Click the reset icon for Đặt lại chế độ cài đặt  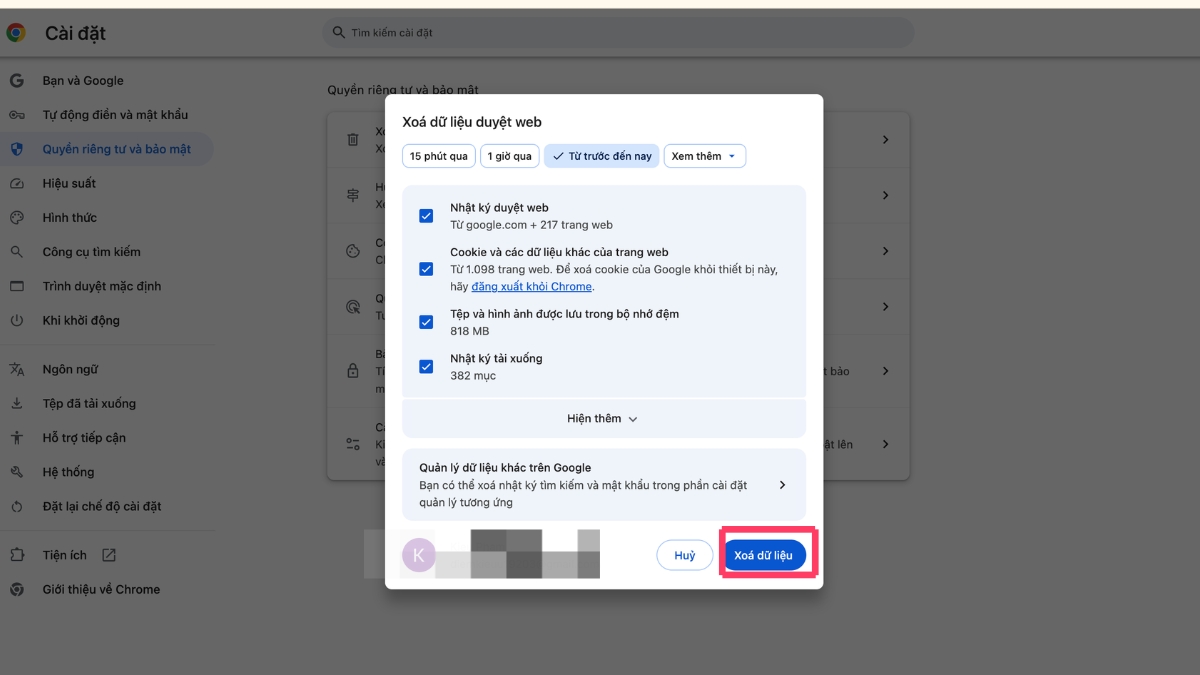(16, 507)
